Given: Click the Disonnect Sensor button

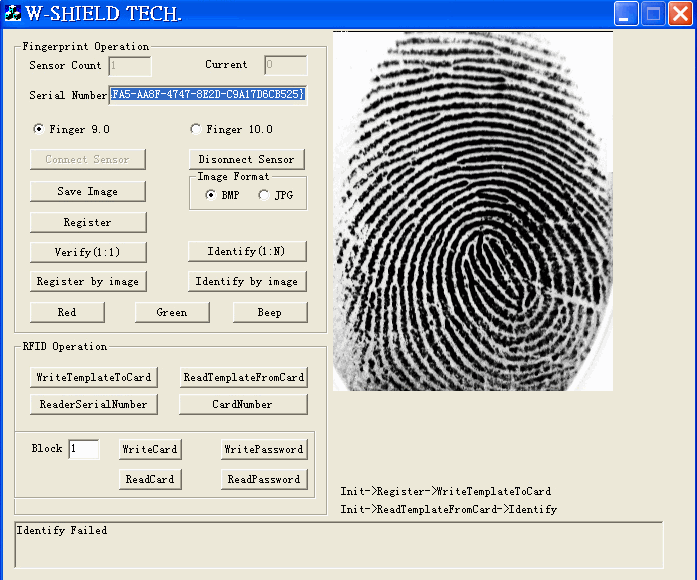Looking at the screenshot, I should [247, 160].
